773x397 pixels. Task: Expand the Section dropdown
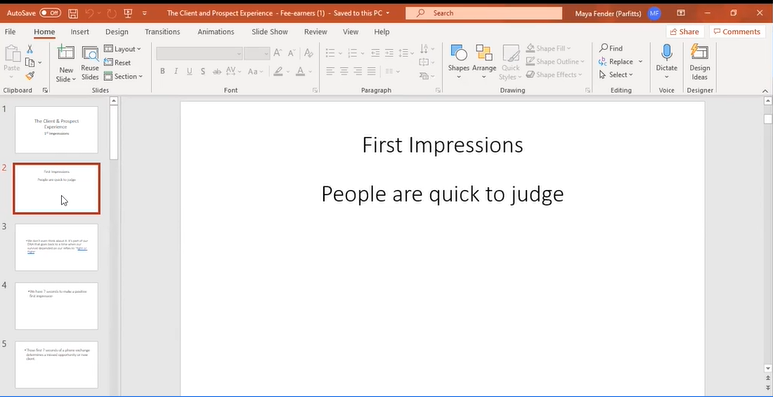click(x=123, y=76)
